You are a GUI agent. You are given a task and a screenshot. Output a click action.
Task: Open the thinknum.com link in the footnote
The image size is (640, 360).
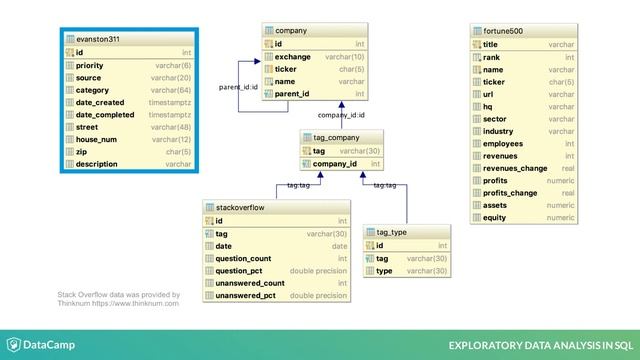click(135, 303)
